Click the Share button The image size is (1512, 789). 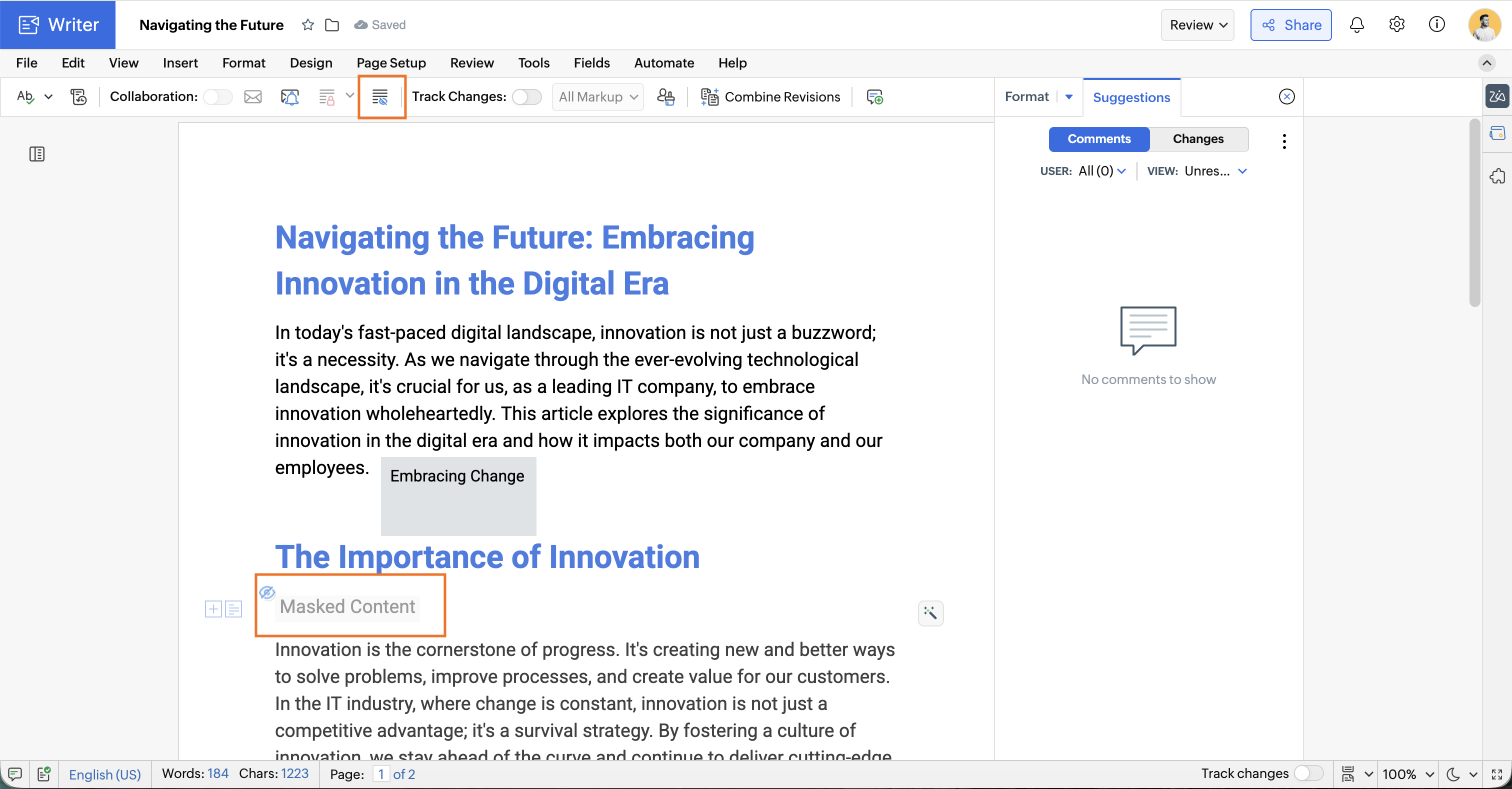(1290, 24)
